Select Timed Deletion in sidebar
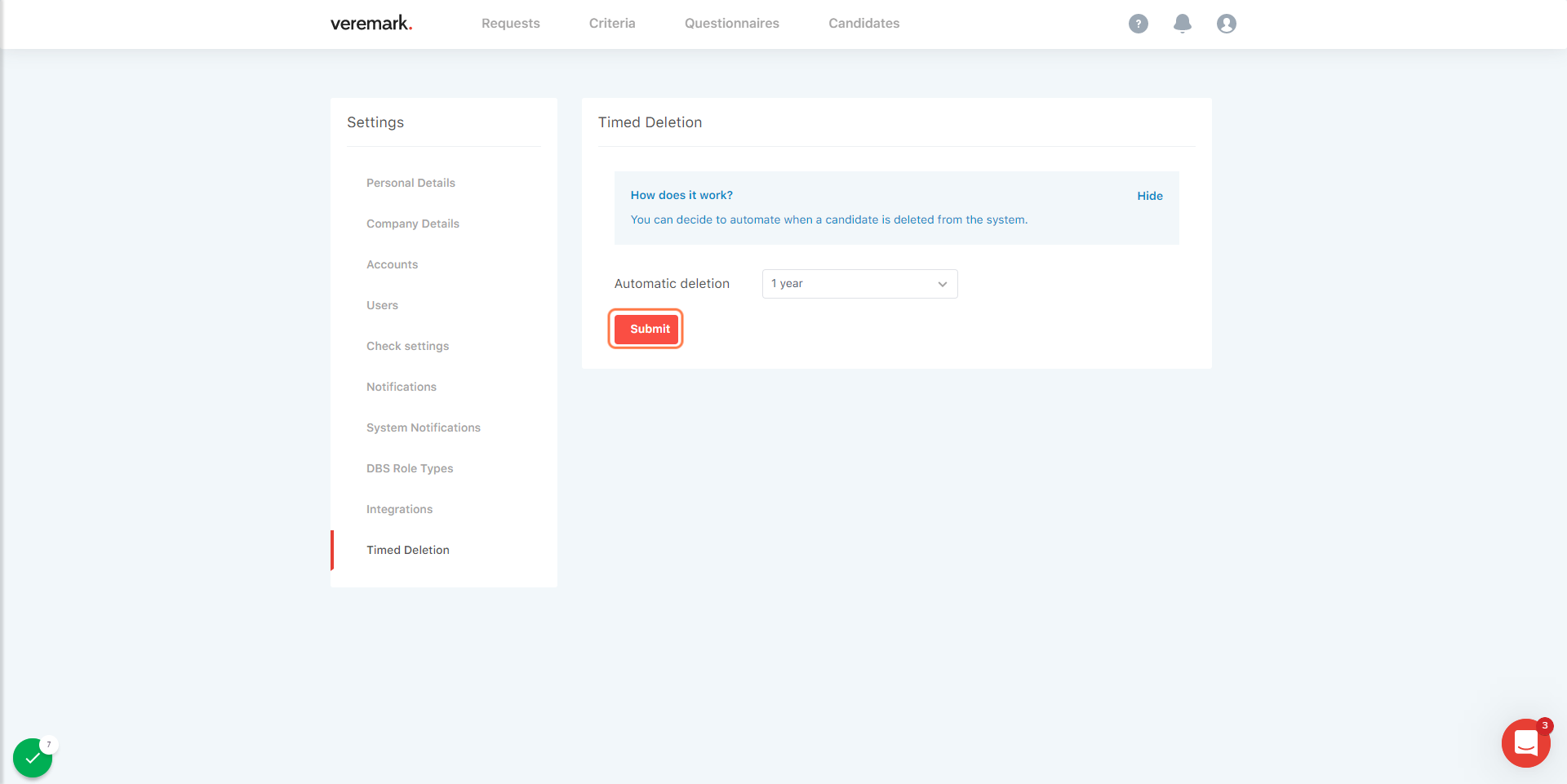Screen dimensions: 1567x784 pyautogui.click(x=408, y=550)
